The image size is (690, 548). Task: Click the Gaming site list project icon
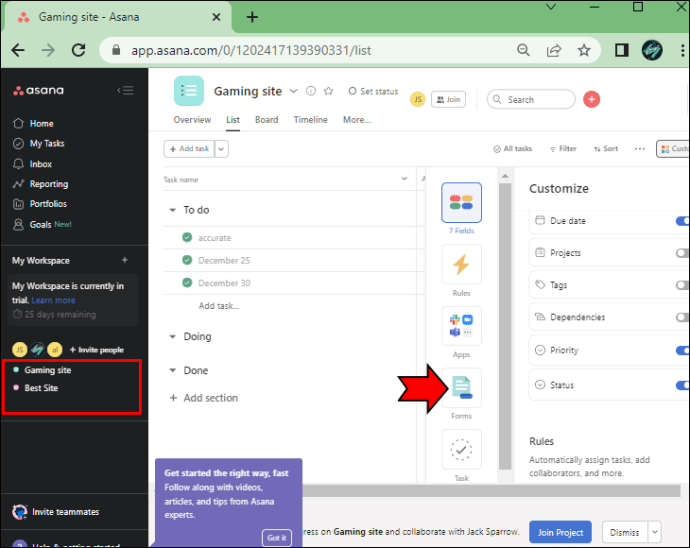189,91
